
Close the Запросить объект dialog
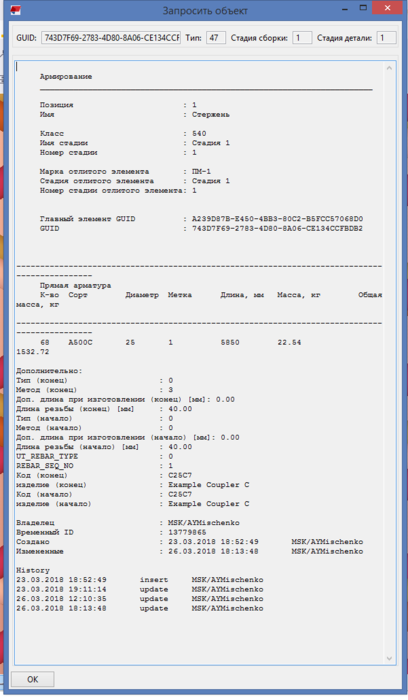coord(387,8)
